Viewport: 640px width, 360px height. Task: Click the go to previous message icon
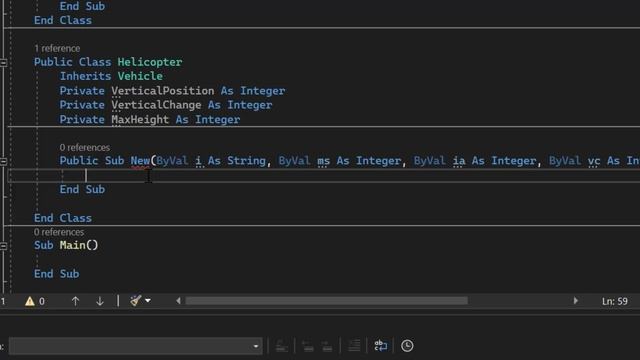(308, 346)
